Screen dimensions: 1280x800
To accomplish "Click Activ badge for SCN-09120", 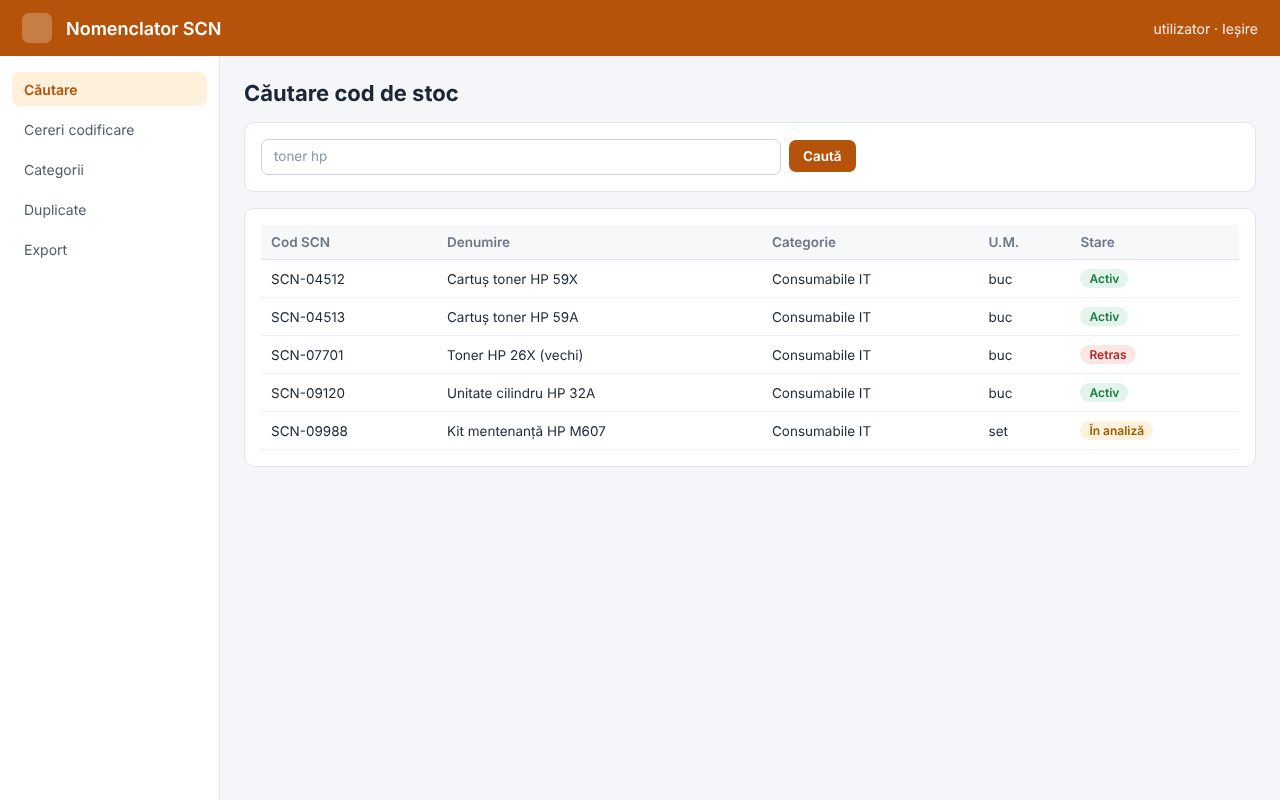I will click(1104, 393).
